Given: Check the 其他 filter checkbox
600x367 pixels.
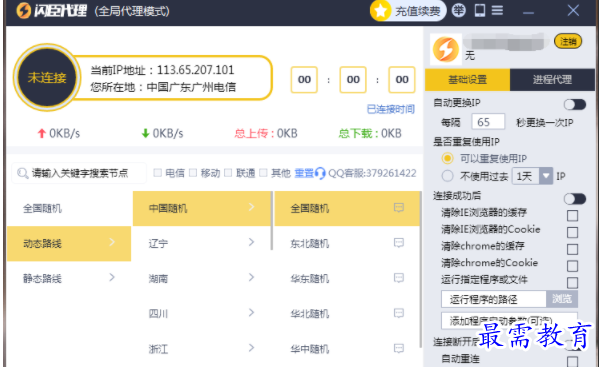Looking at the screenshot, I should point(263,173).
